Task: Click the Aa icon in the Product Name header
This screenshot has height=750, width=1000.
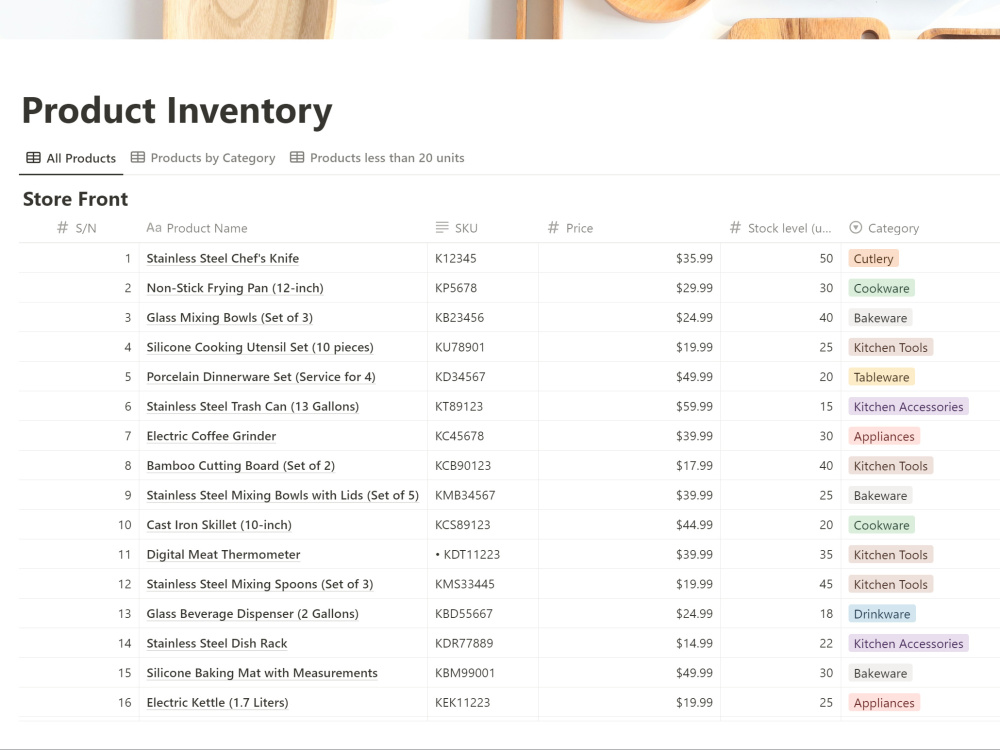Action: click(x=154, y=228)
